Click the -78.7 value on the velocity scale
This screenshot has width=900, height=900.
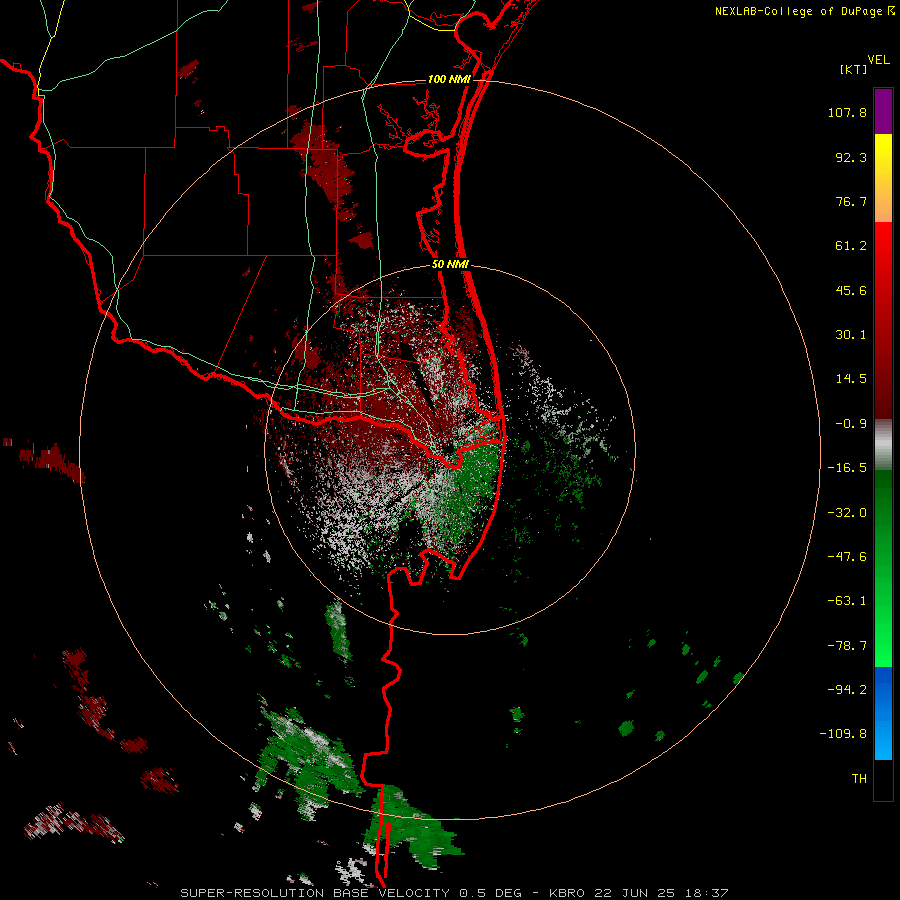click(847, 646)
